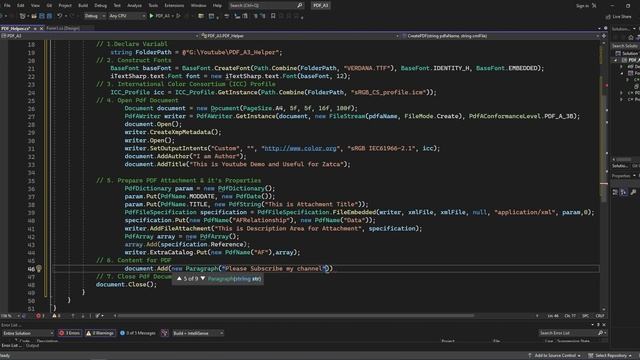Viewport: 640px width, 360px height.
Task: Open the Git menu
Action: point(49,6)
